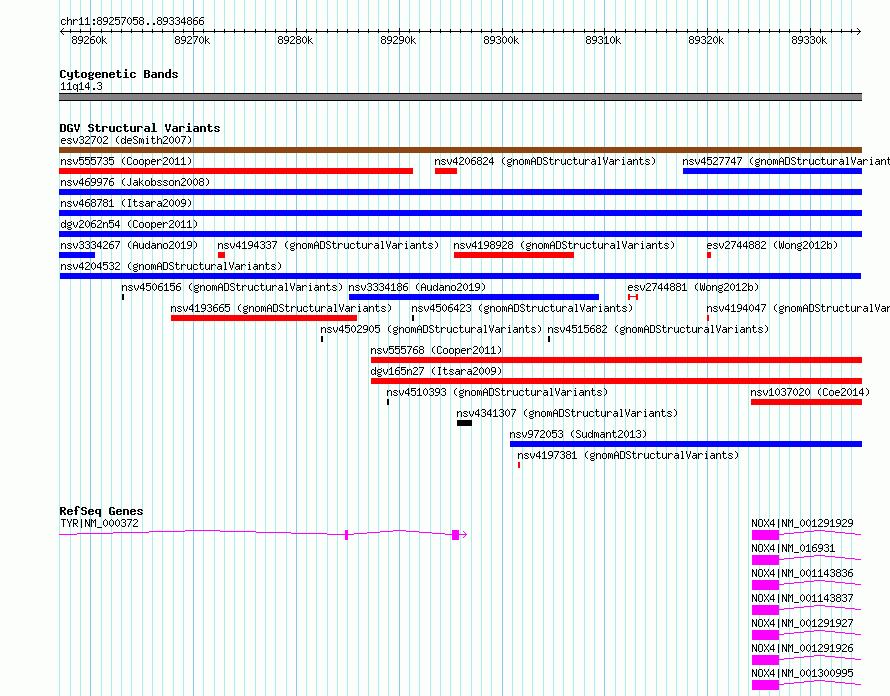
Task: Open nsv4502905 gnomAD variant label
Action: click(x=431, y=329)
